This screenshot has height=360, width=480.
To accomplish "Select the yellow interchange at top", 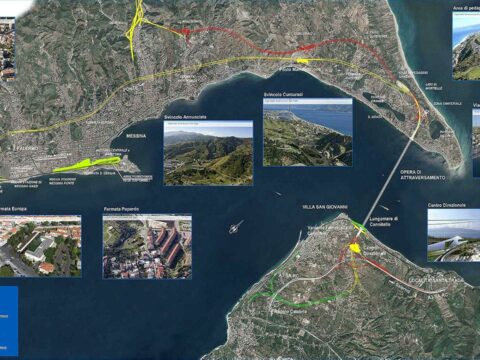I will pos(135,27).
